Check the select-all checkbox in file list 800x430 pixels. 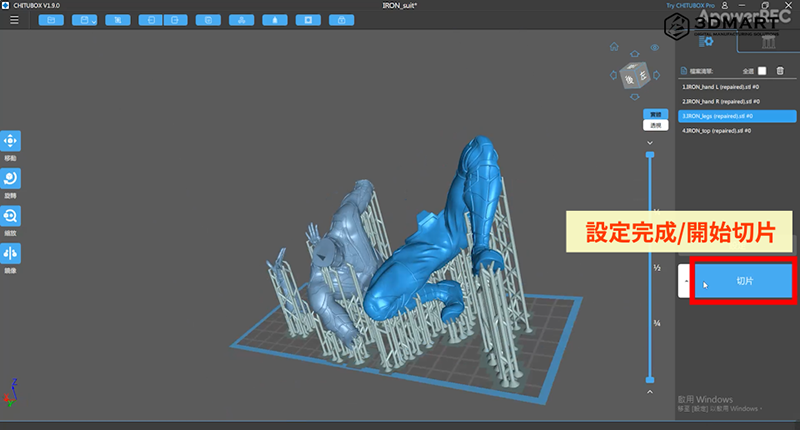click(x=762, y=71)
